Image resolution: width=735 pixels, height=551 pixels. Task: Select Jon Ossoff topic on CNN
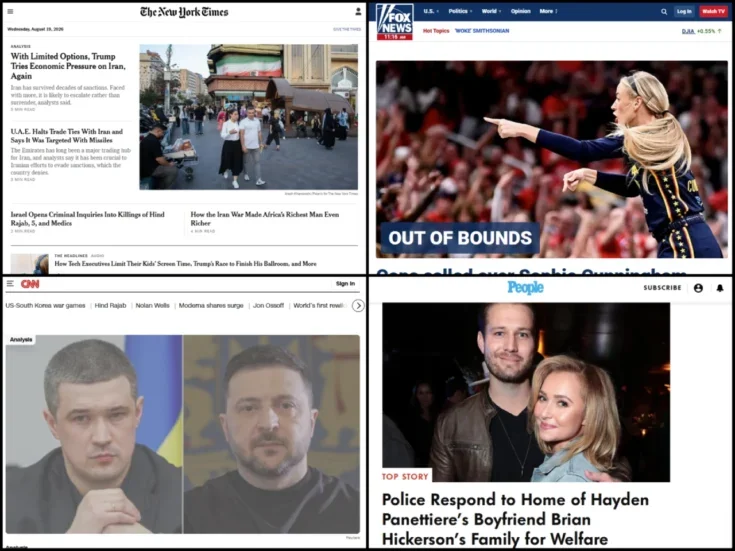(x=268, y=305)
